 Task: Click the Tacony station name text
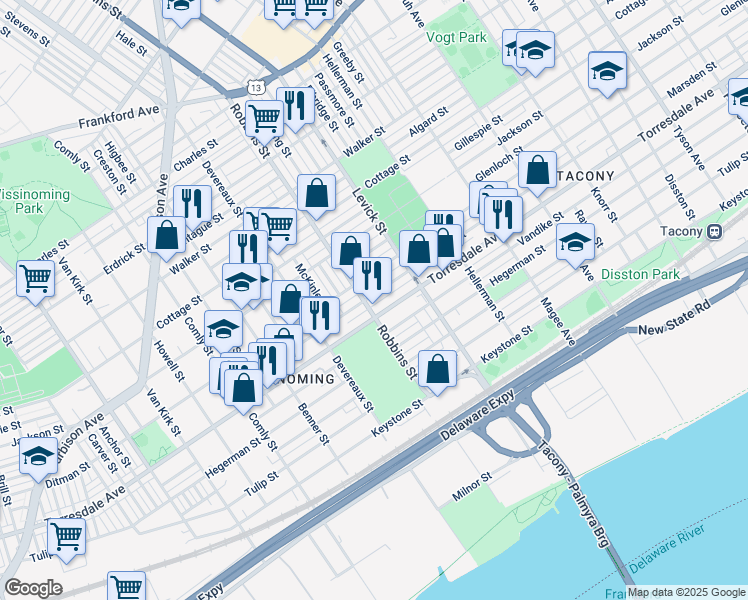(681, 232)
